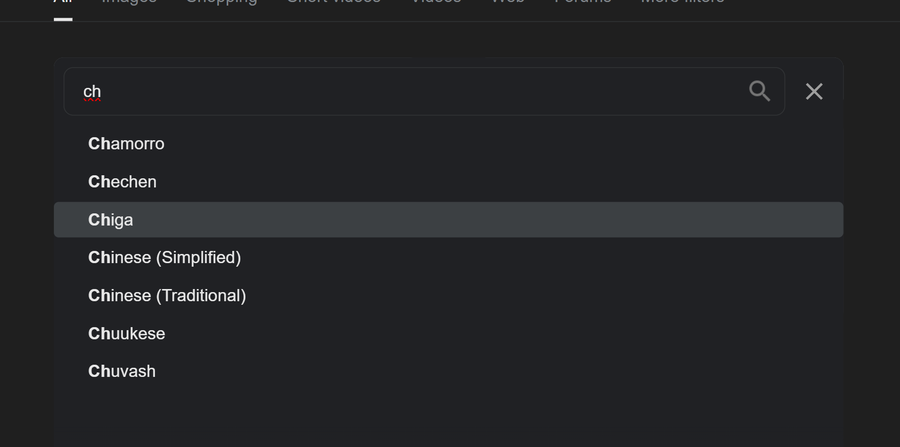Click the underlined 'ch' typed text

tap(92, 92)
